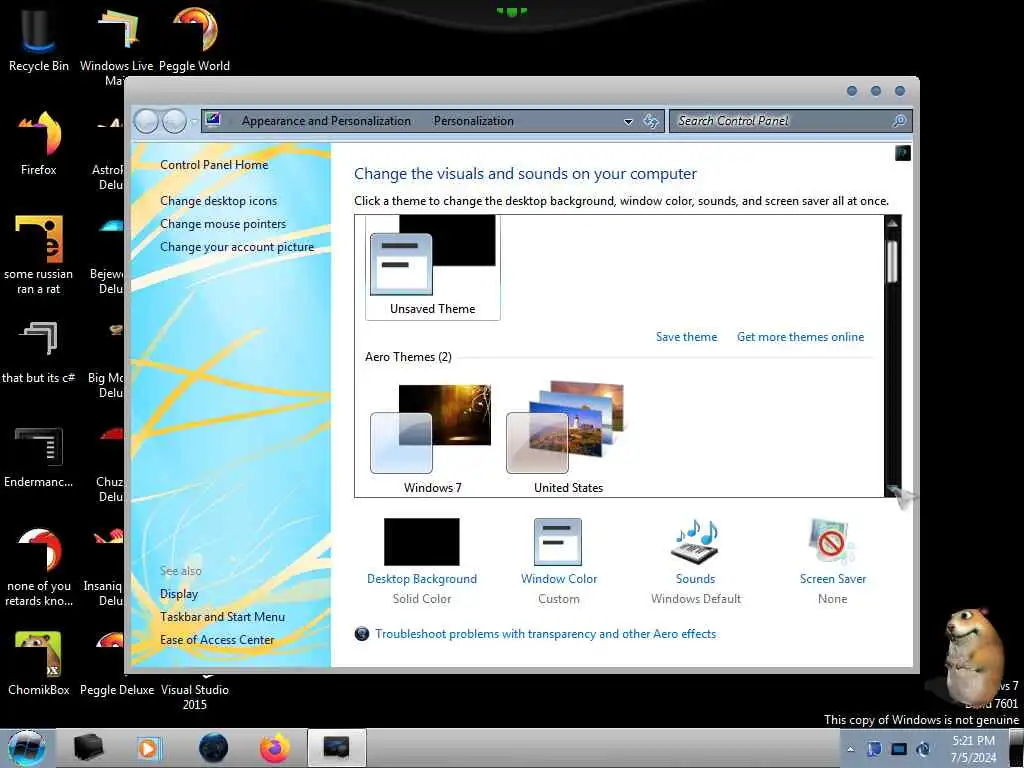Click the Forward navigation button

(x=174, y=121)
